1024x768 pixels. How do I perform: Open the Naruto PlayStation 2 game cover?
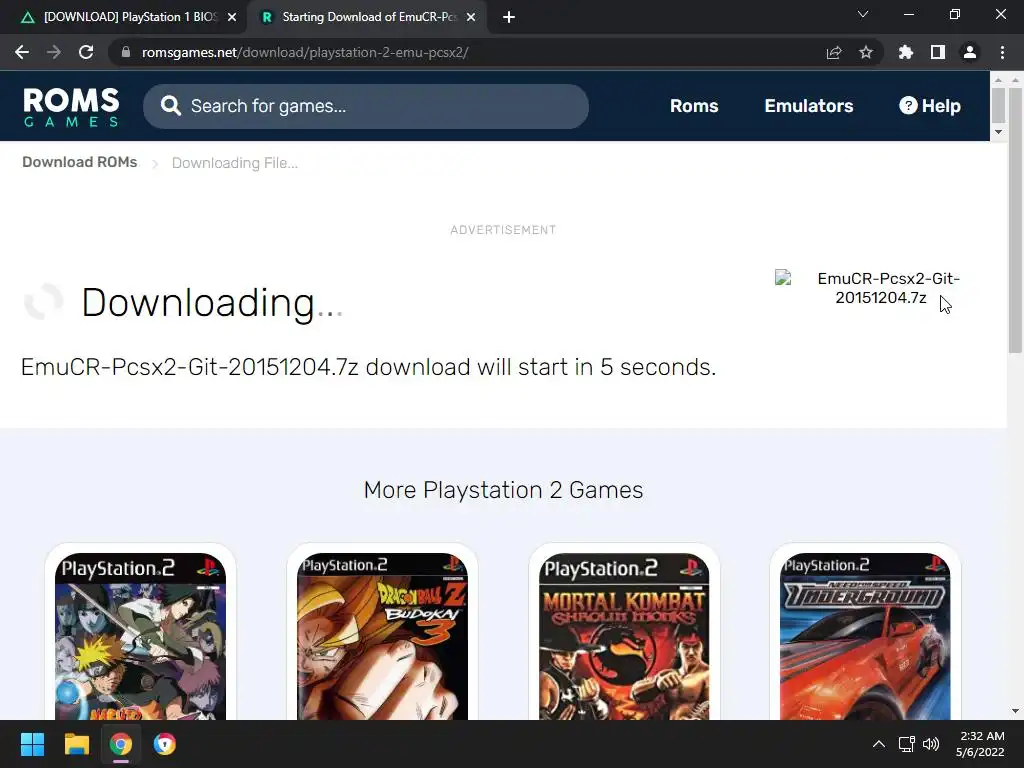[140, 636]
